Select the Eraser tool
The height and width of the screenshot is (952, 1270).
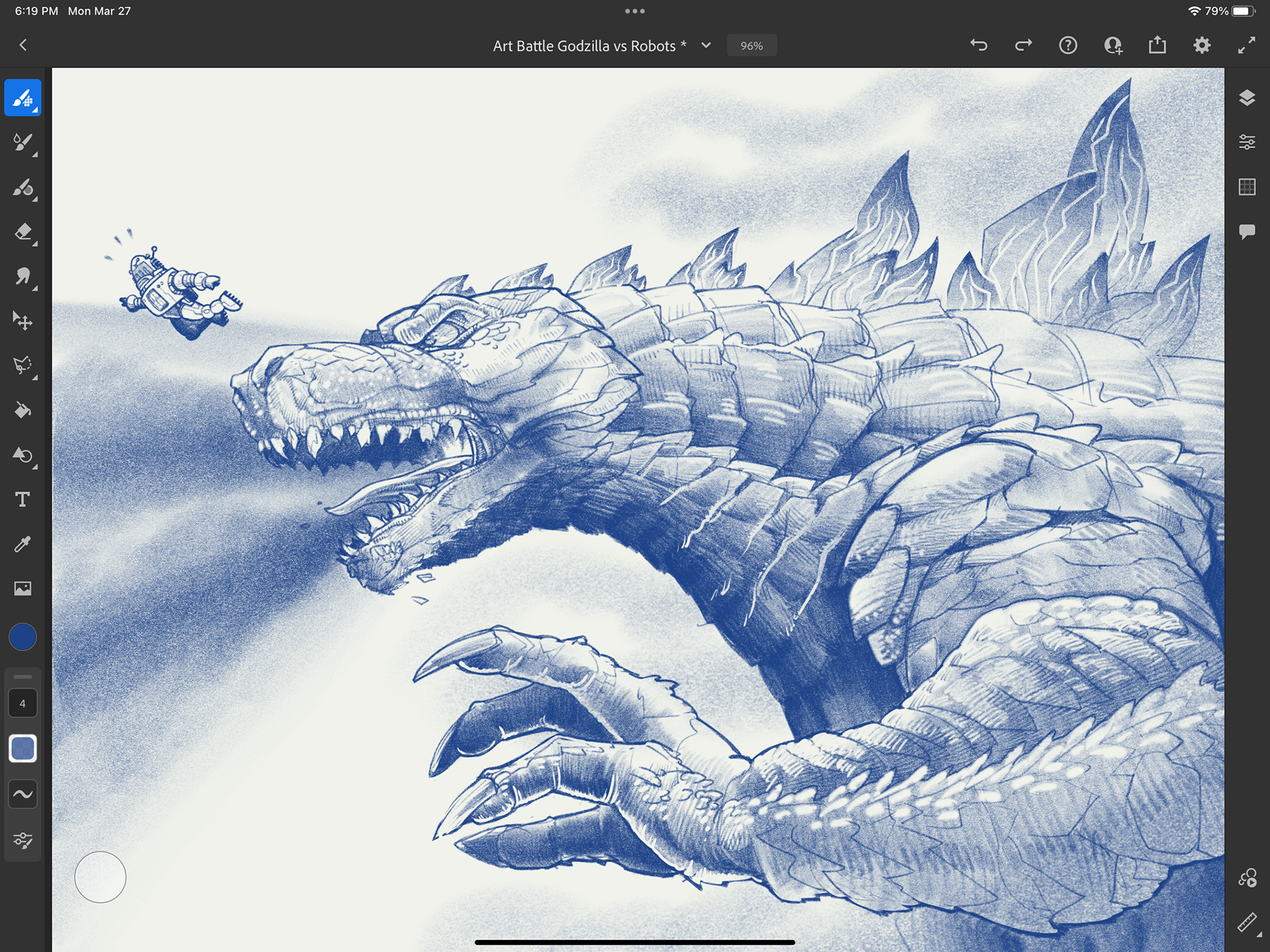(x=22, y=232)
